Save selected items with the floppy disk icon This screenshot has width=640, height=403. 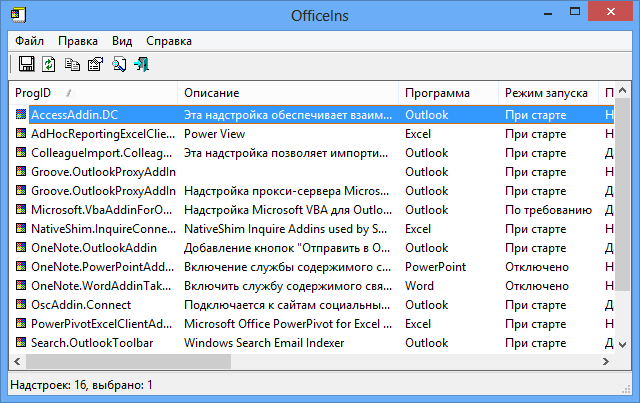(x=27, y=64)
